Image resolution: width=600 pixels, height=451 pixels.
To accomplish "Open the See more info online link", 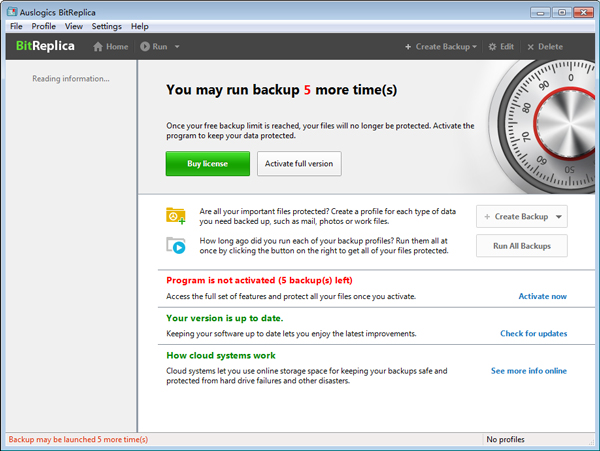I will pyautogui.click(x=528, y=371).
